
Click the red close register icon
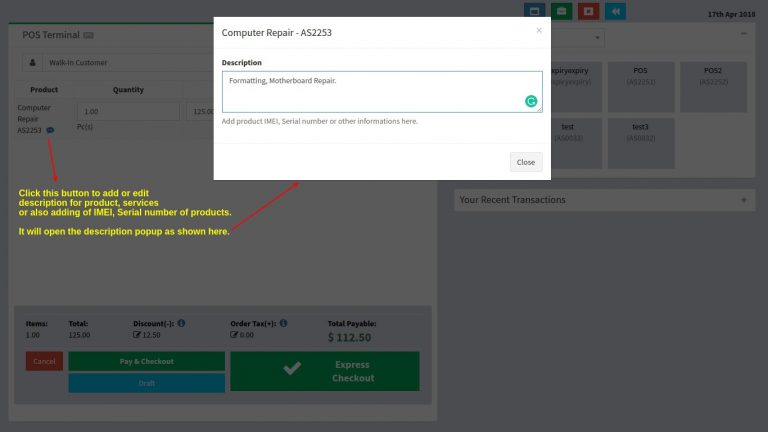pos(589,11)
